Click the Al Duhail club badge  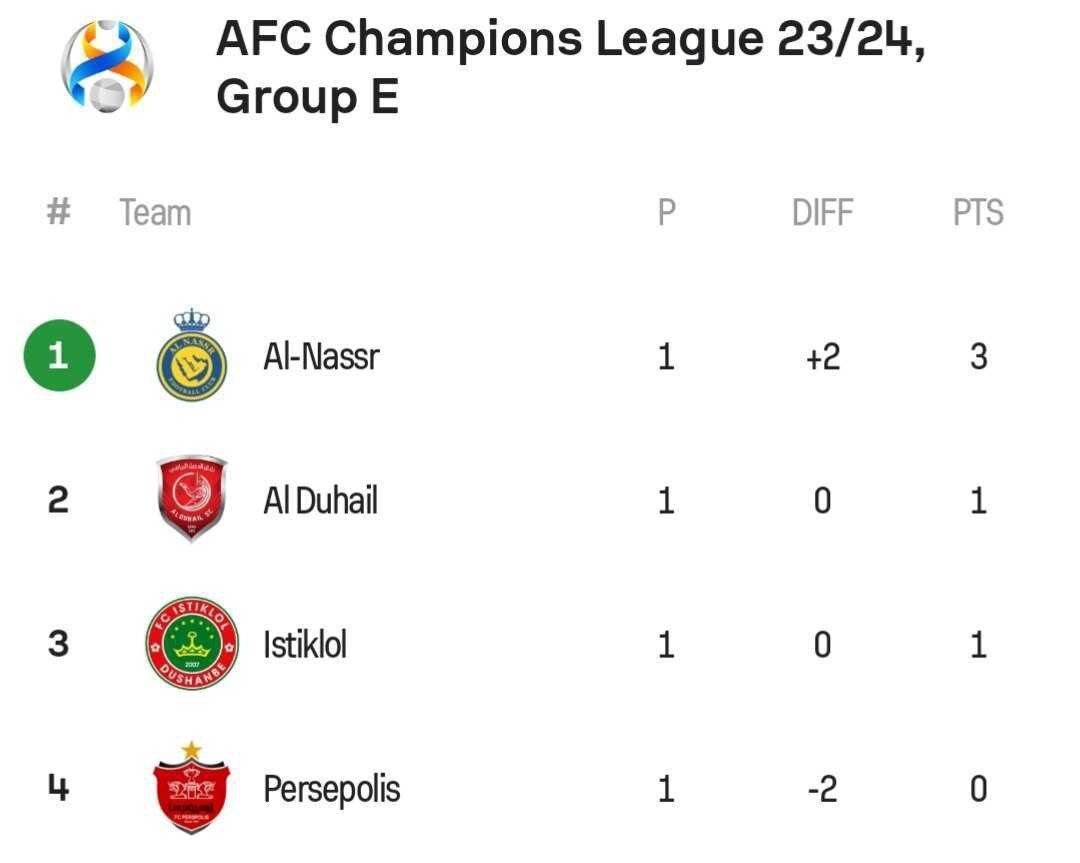[x=190, y=500]
